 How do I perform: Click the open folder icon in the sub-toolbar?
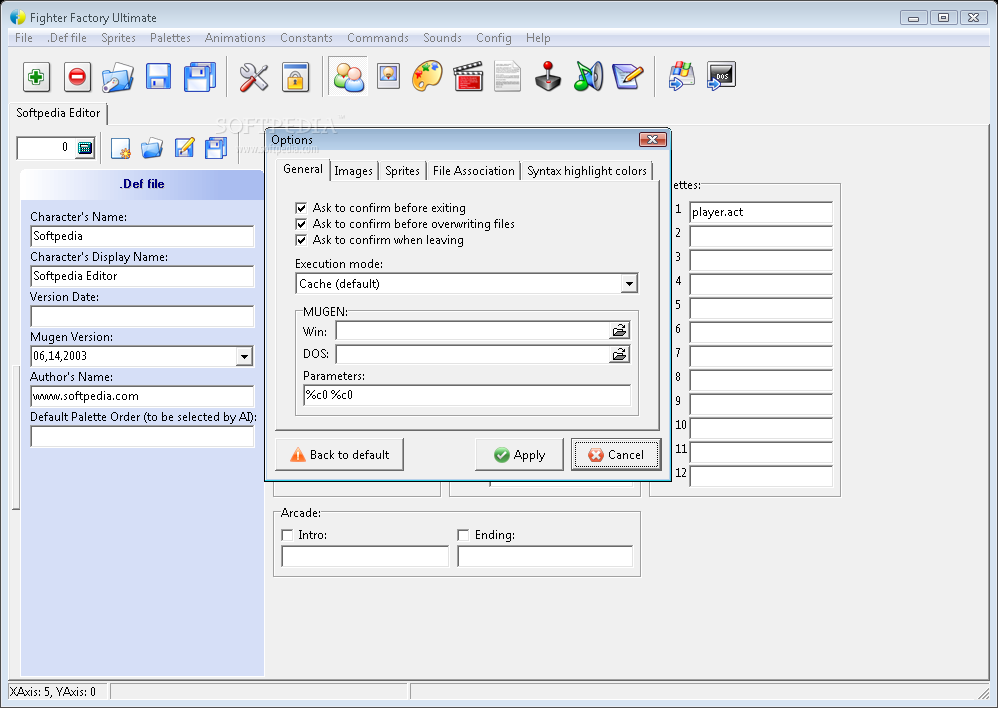click(152, 148)
